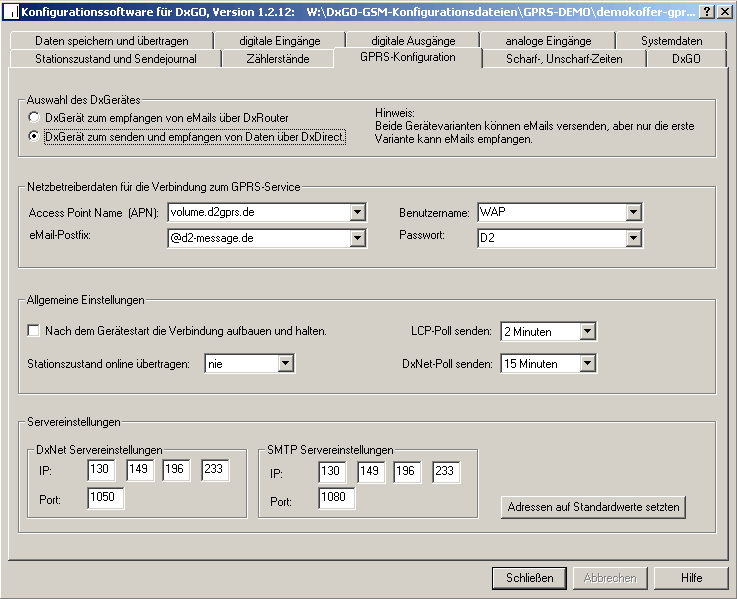The height and width of the screenshot is (599, 737).
Task: Open the LCP-Poll senden interval dropdown
Action: (x=587, y=331)
